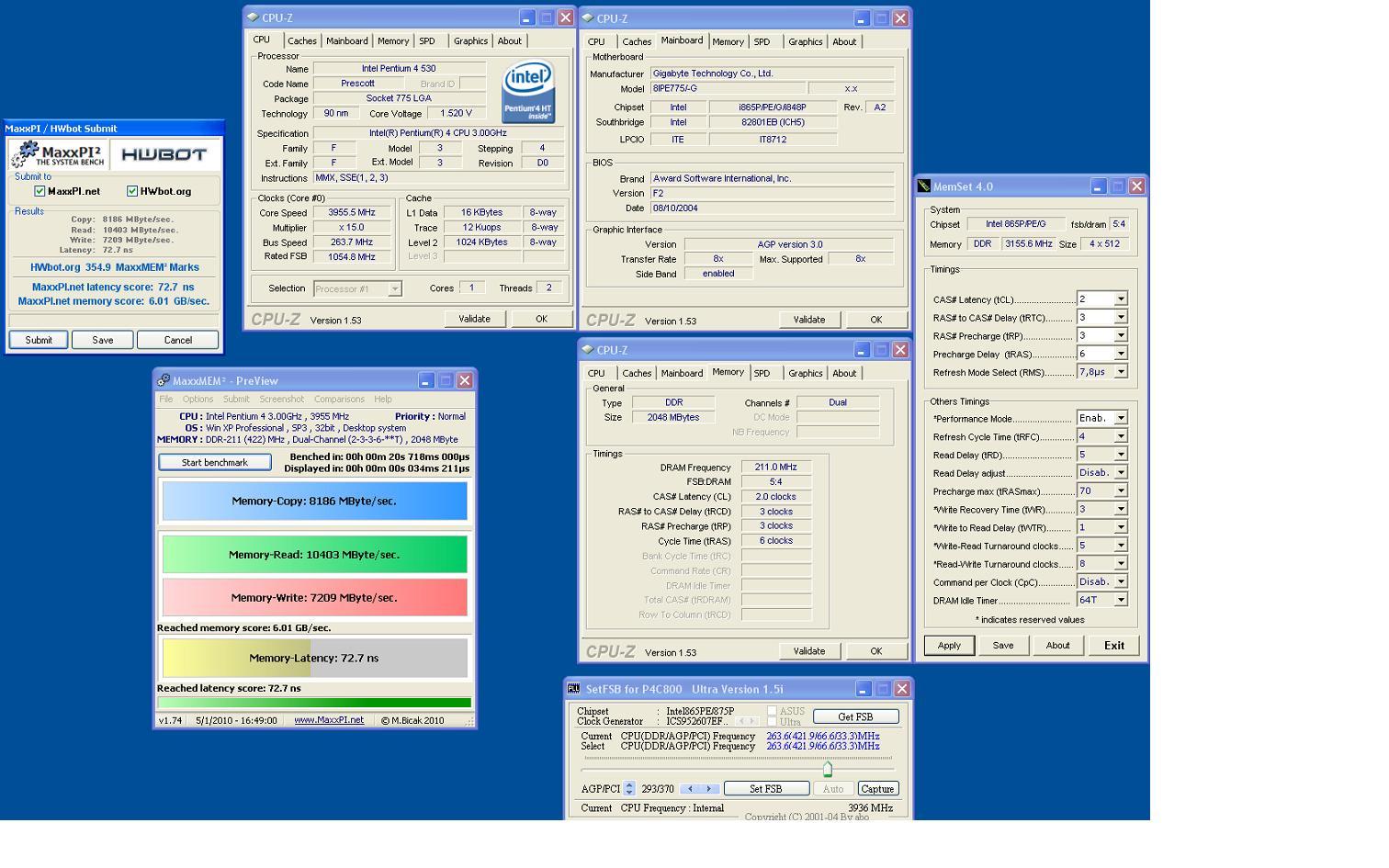Click the AGP/PCI up-down spinner in SetFSB
The image size is (1389, 868).
629,788
